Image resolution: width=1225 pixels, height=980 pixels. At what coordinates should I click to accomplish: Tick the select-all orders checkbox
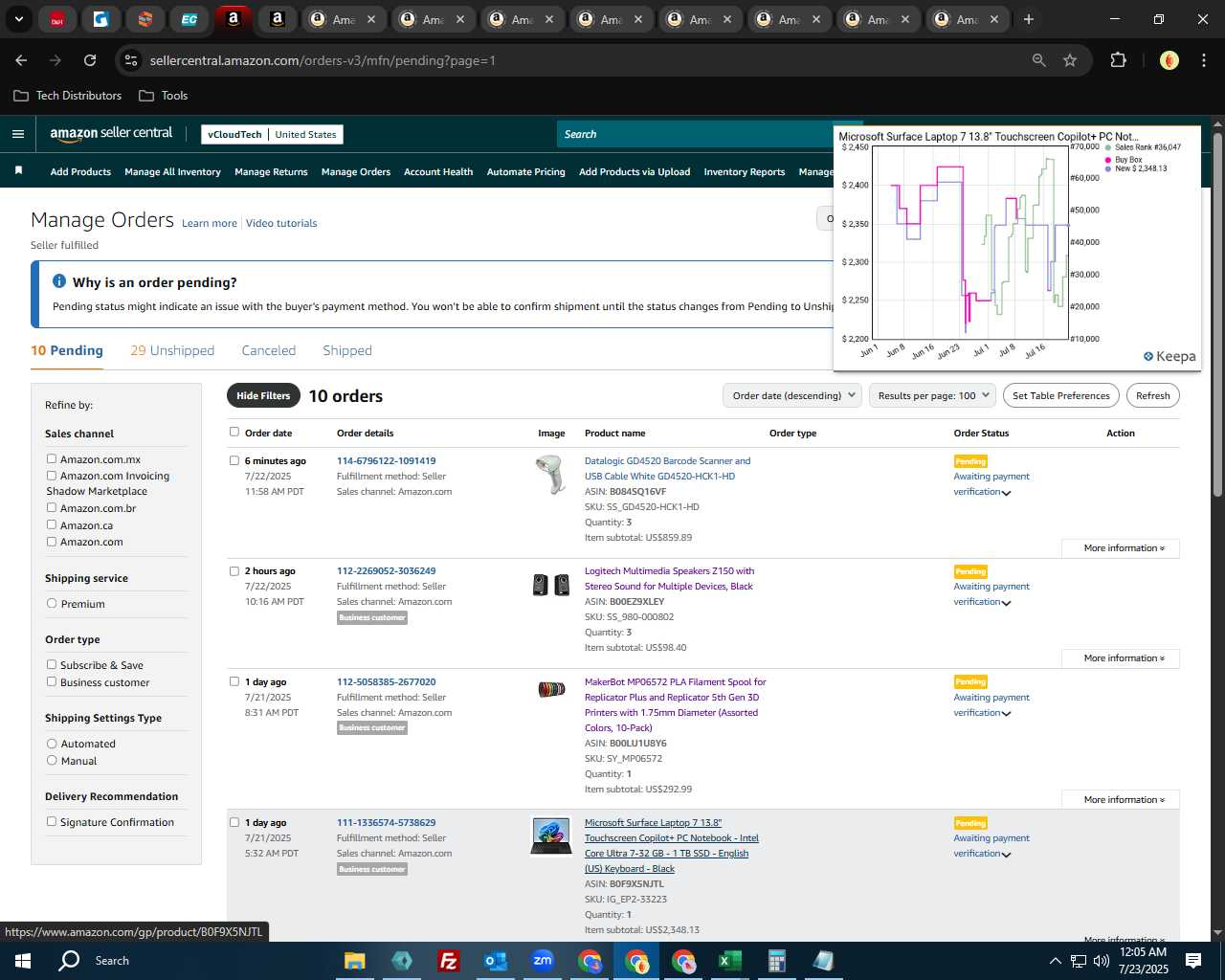point(234,432)
